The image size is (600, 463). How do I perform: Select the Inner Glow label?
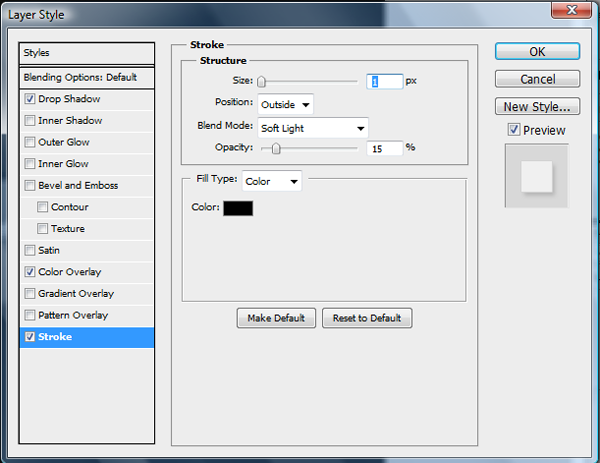coord(64,164)
